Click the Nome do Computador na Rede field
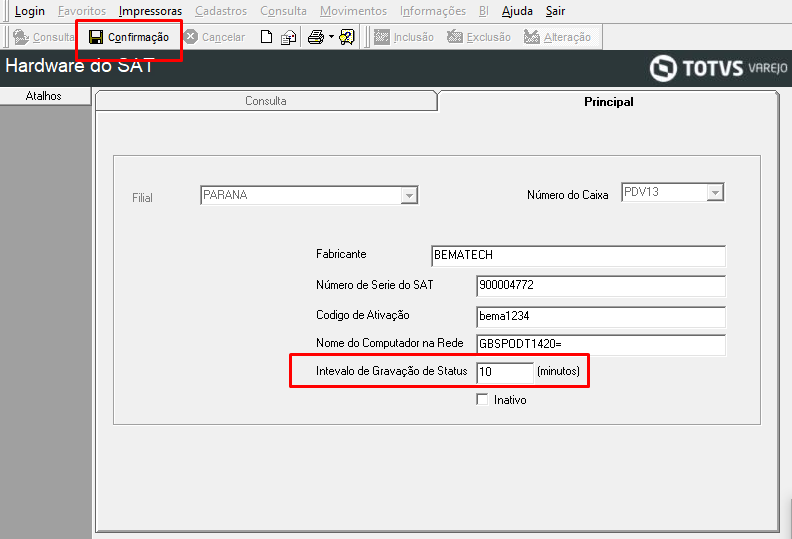 coord(601,345)
